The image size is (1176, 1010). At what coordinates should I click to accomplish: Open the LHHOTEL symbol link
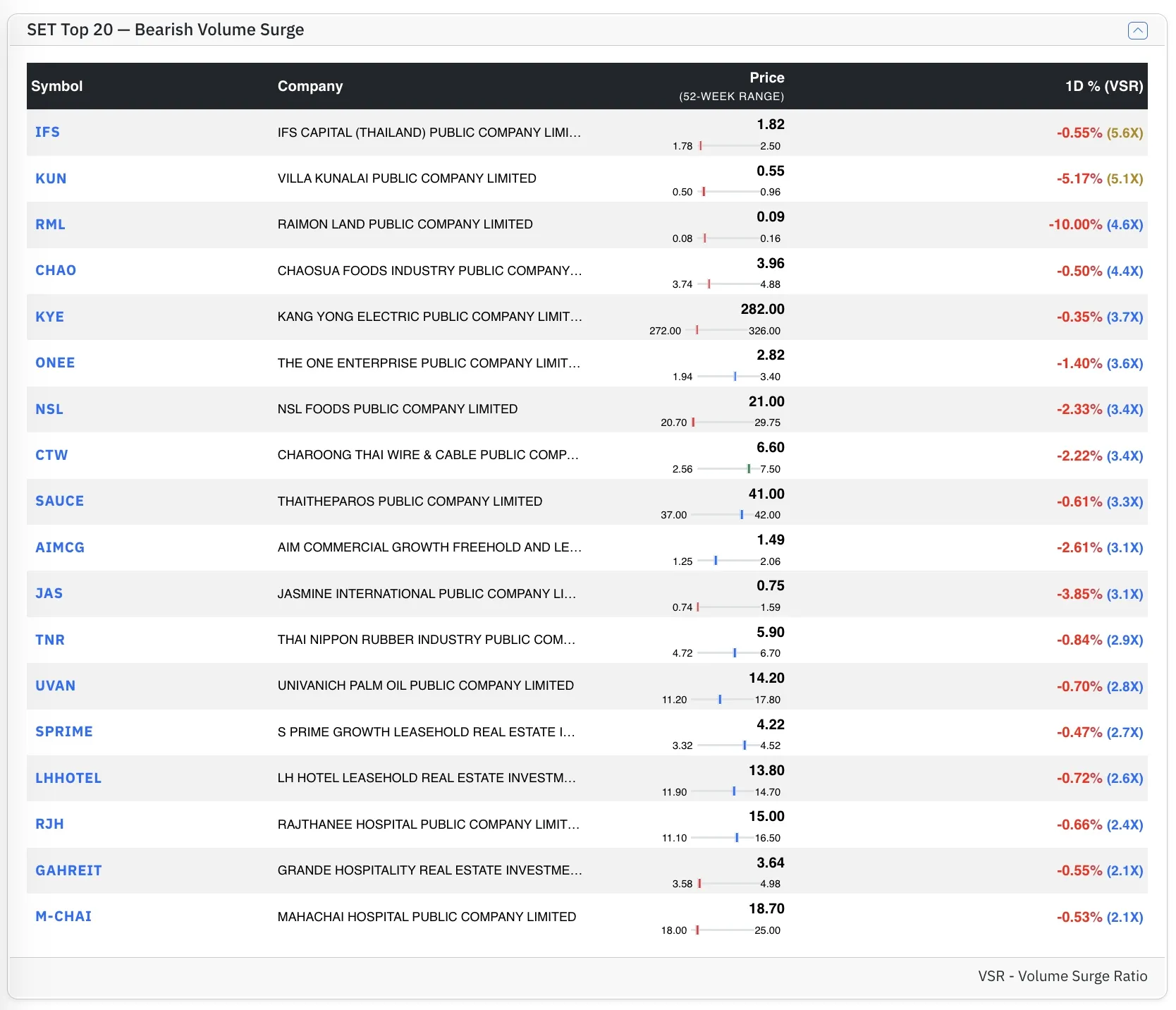coord(68,778)
